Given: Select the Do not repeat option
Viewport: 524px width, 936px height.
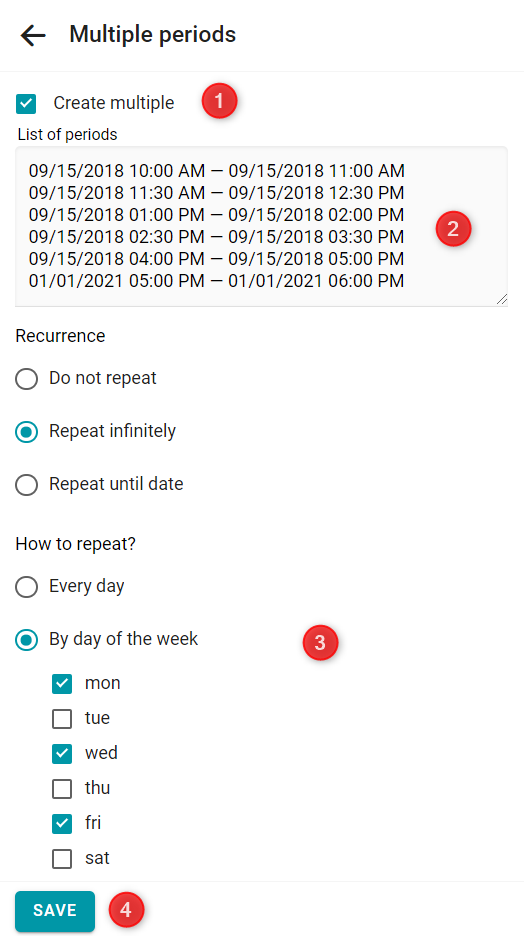Looking at the screenshot, I should coord(26,378).
